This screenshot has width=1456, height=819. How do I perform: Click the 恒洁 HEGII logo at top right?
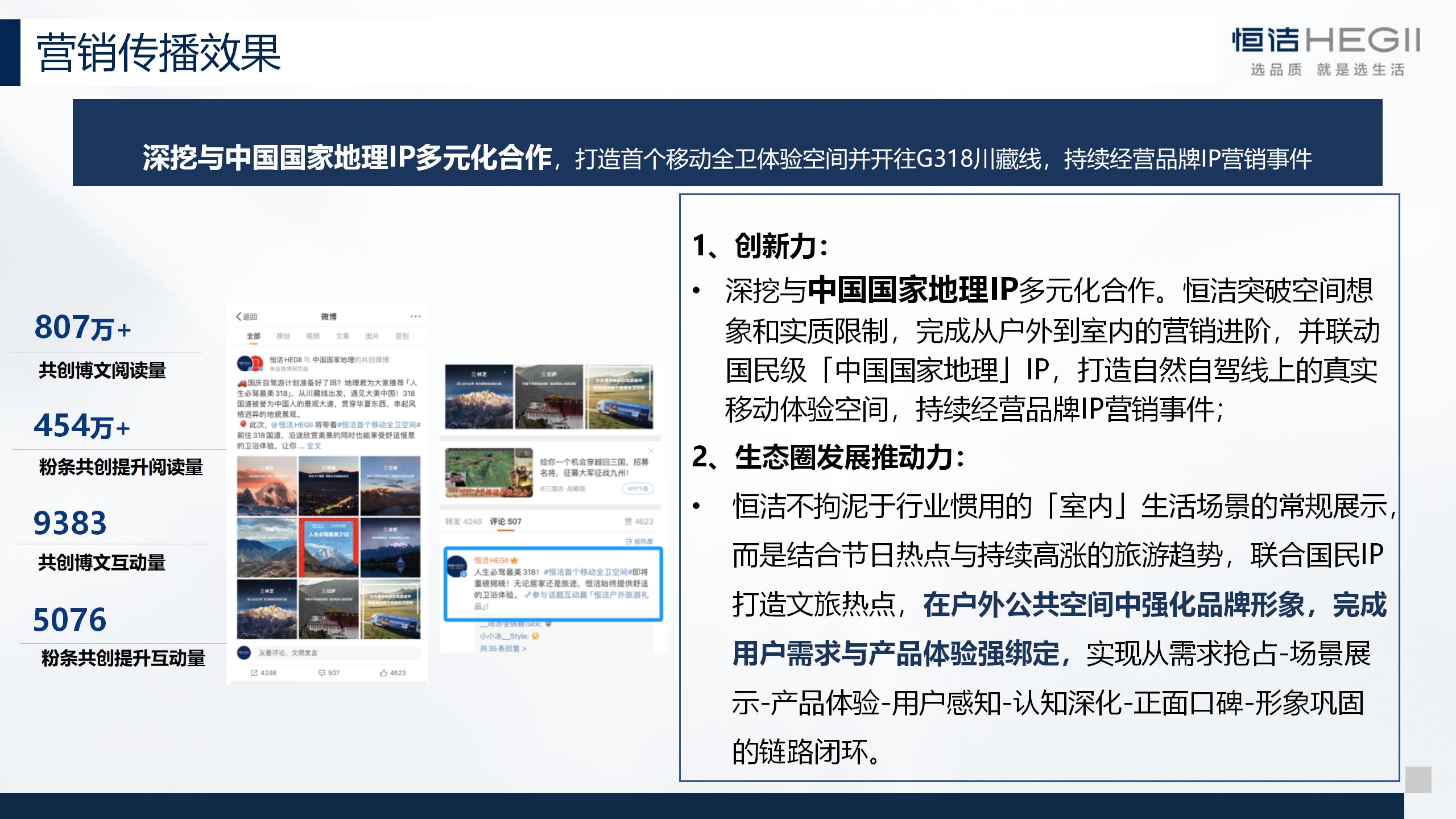(1326, 40)
